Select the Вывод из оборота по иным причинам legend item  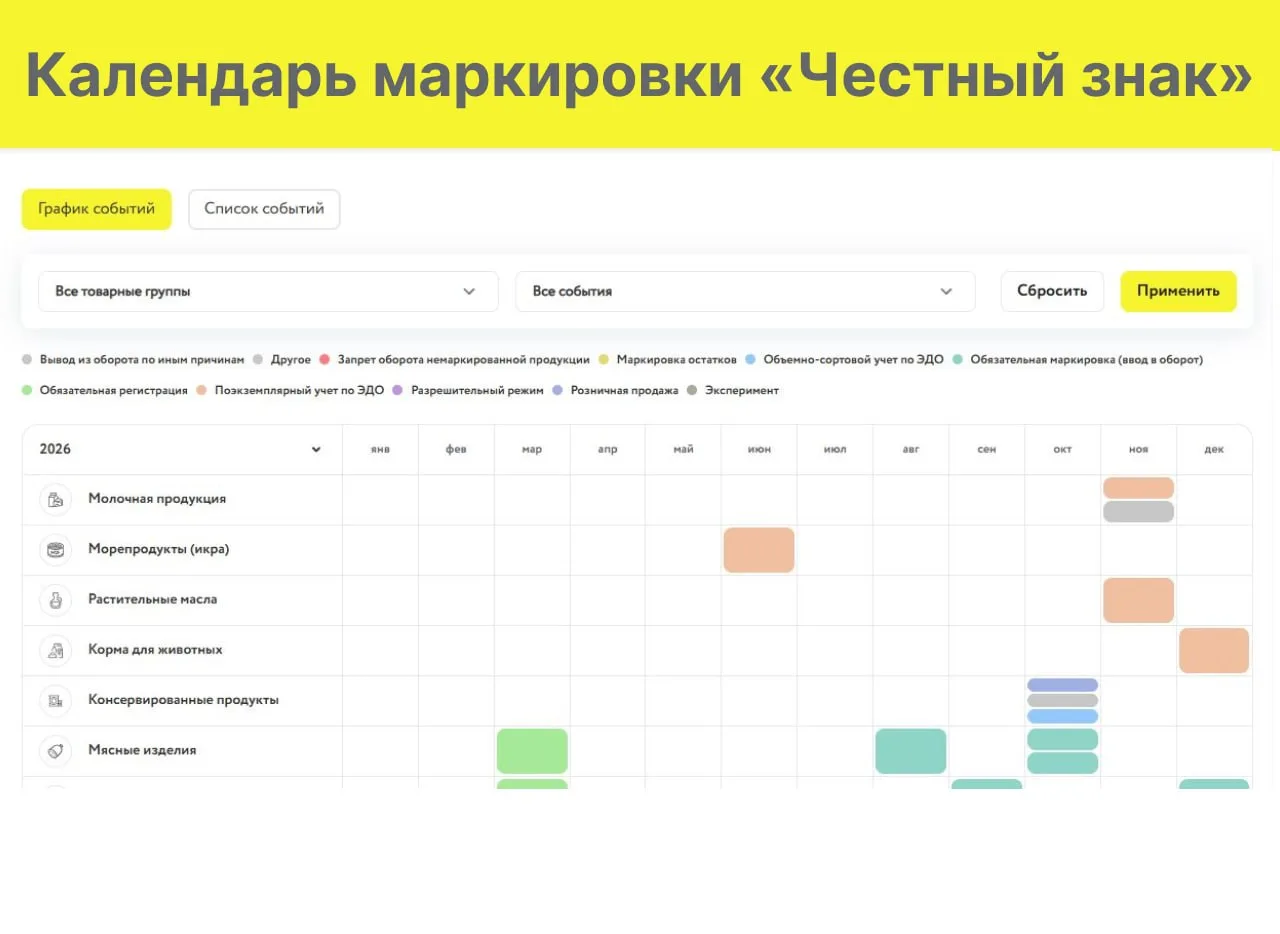click(x=133, y=359)
